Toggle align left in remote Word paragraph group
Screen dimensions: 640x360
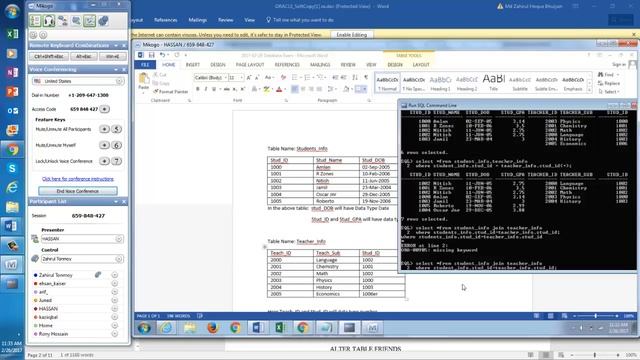tap(294, 89)
